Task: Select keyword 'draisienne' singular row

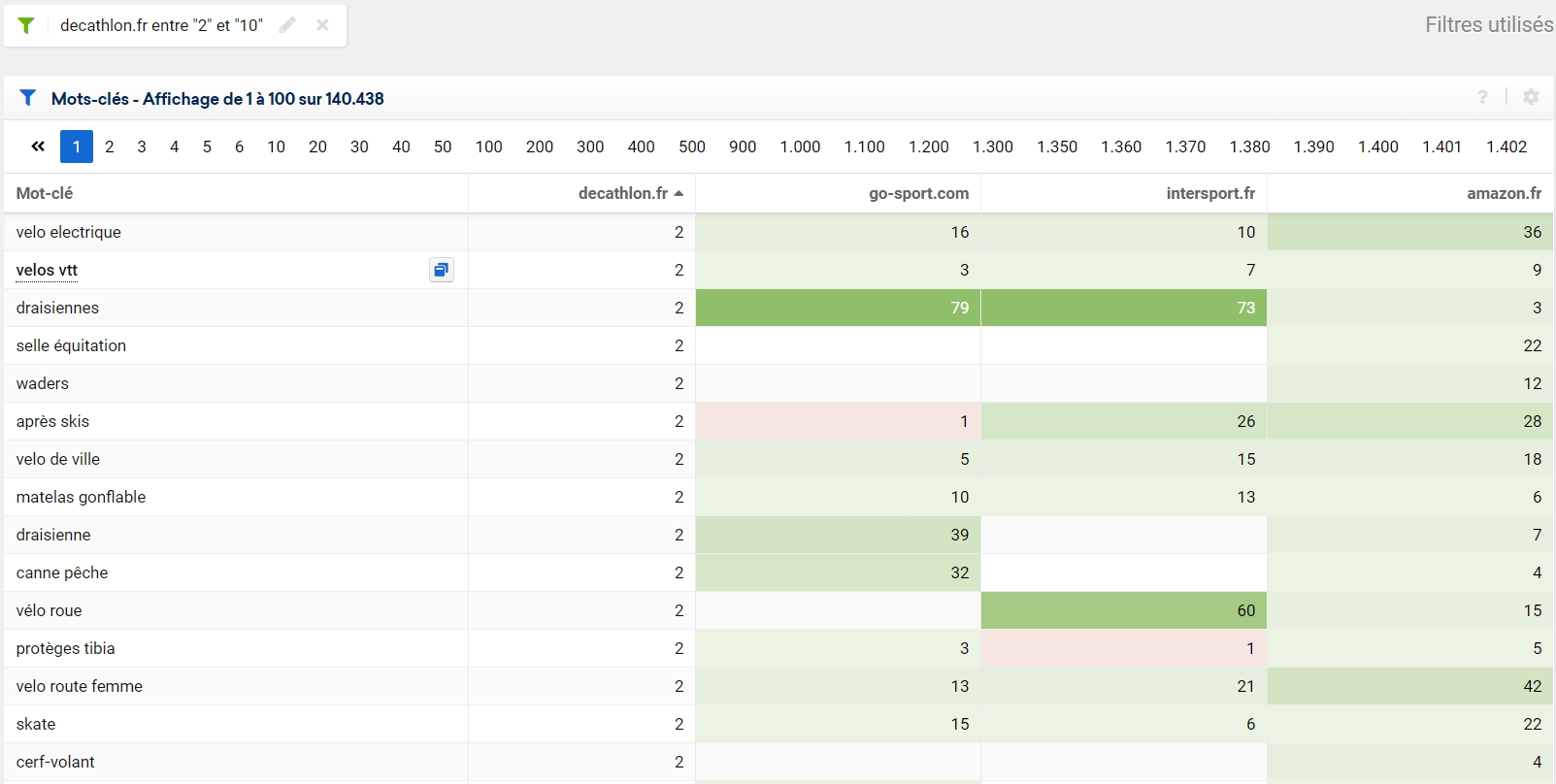Action: (x=53, y=535)
